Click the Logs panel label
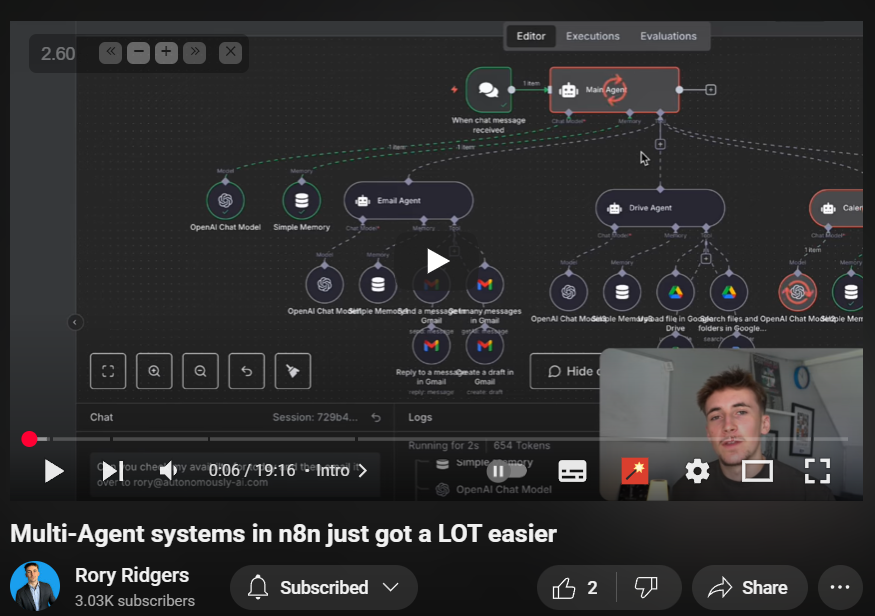Screen dimensions: 875x616 tap(420, 417)
